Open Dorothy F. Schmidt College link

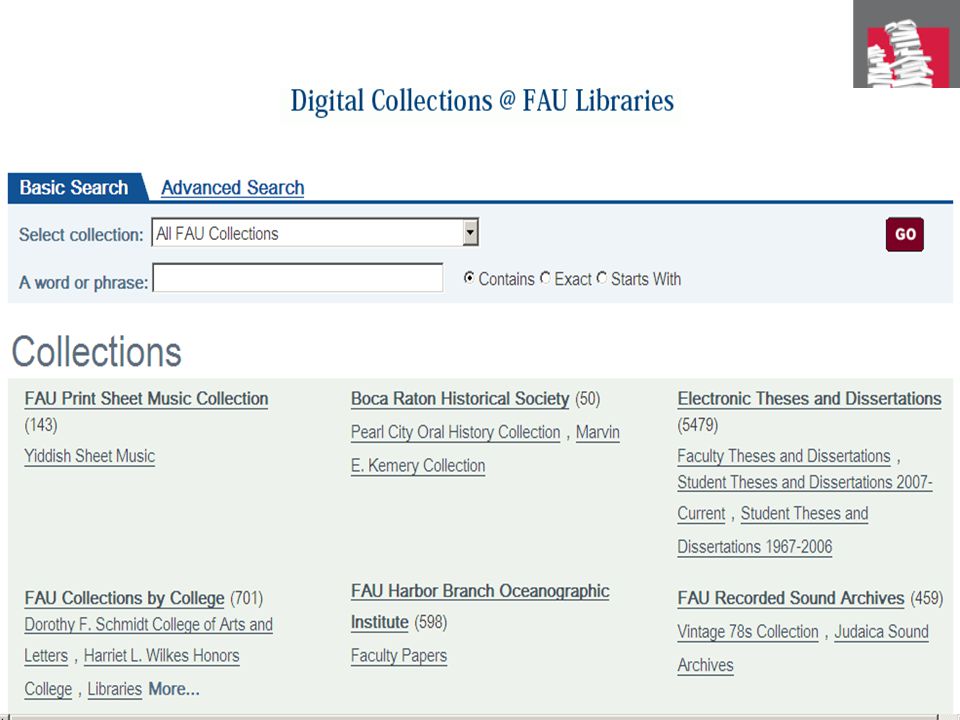pyautogui.click(x=149, y=624)
